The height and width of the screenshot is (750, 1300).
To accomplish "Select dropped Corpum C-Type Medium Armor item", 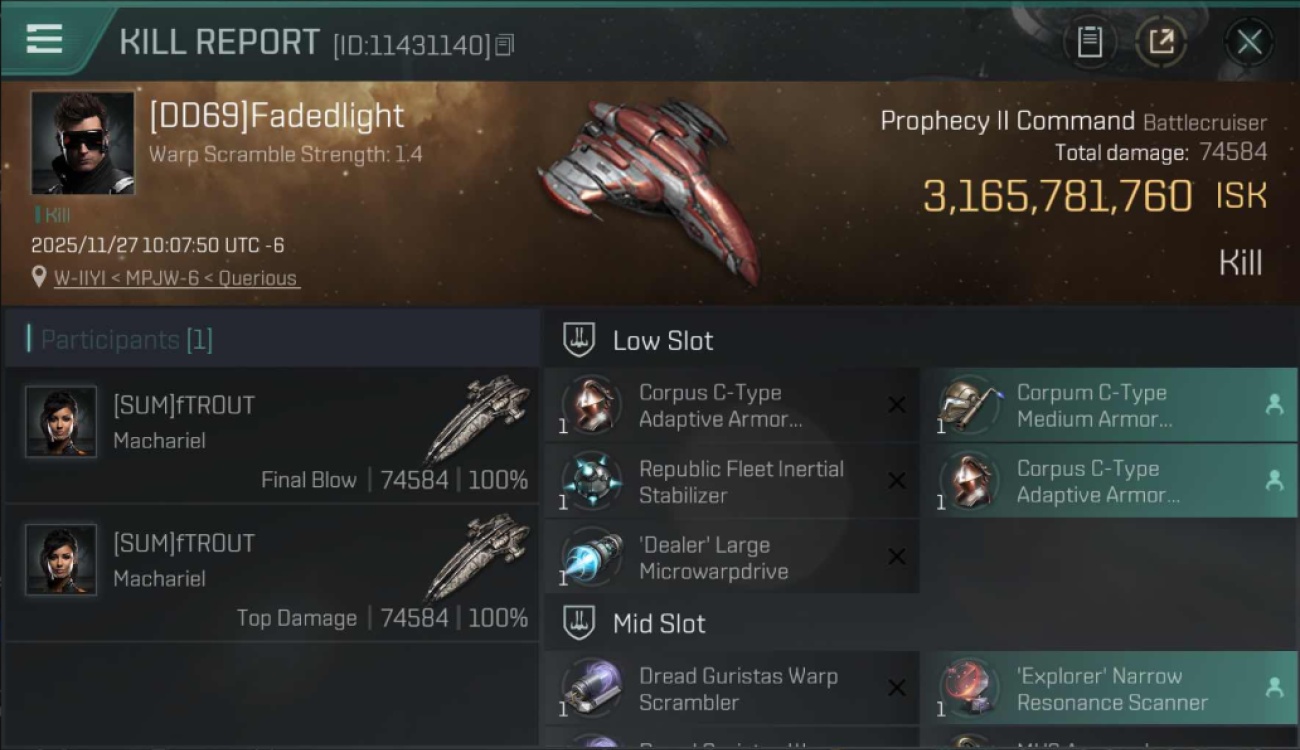I will point(1109,406).
